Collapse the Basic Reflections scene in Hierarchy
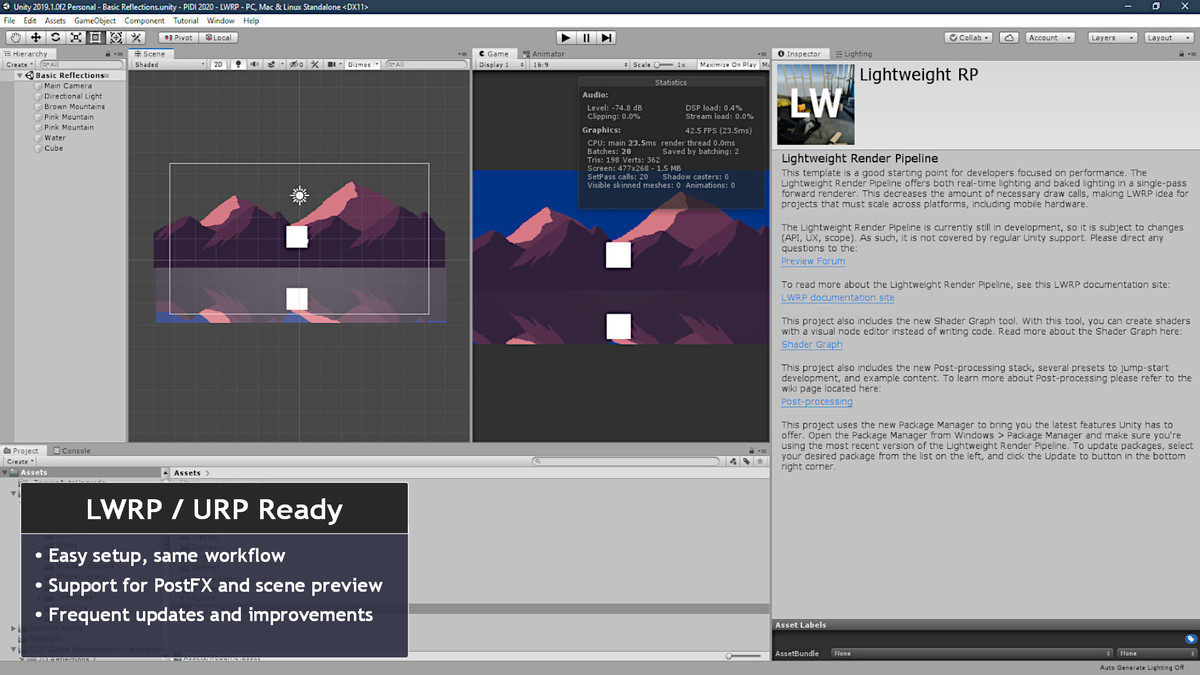1200x675 pixels. pos(20,75)
